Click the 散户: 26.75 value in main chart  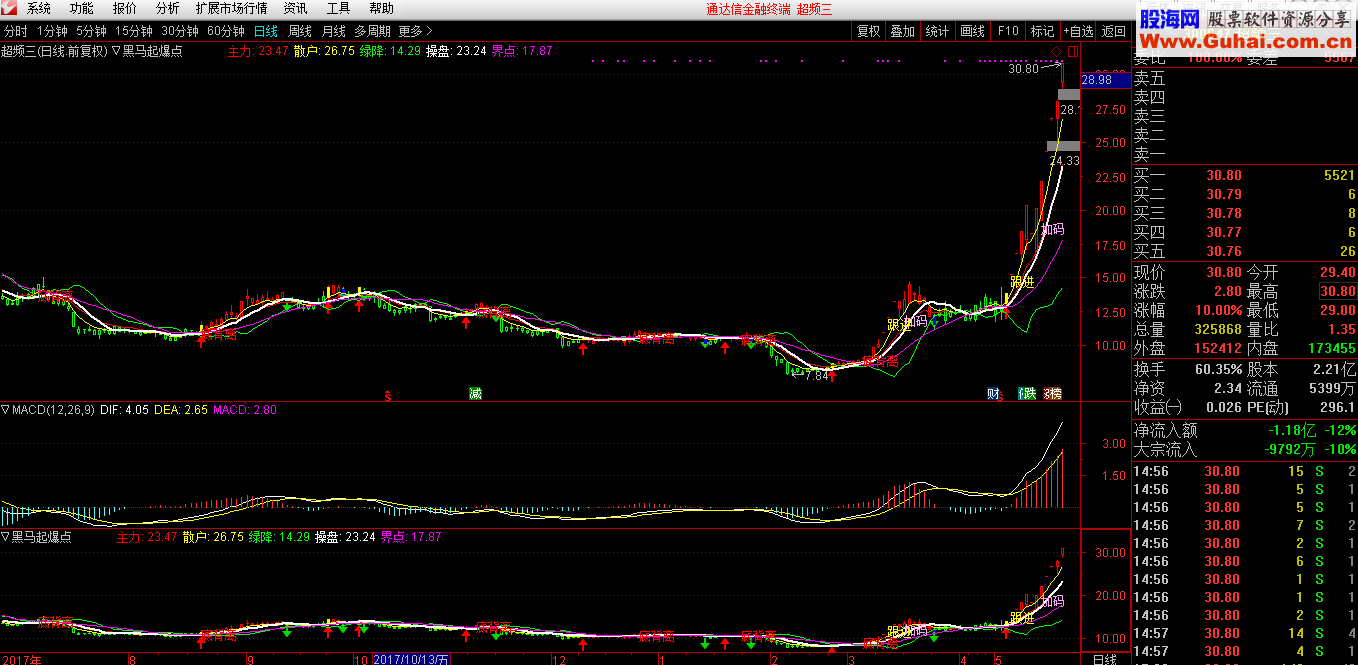(x=325, y=50)
